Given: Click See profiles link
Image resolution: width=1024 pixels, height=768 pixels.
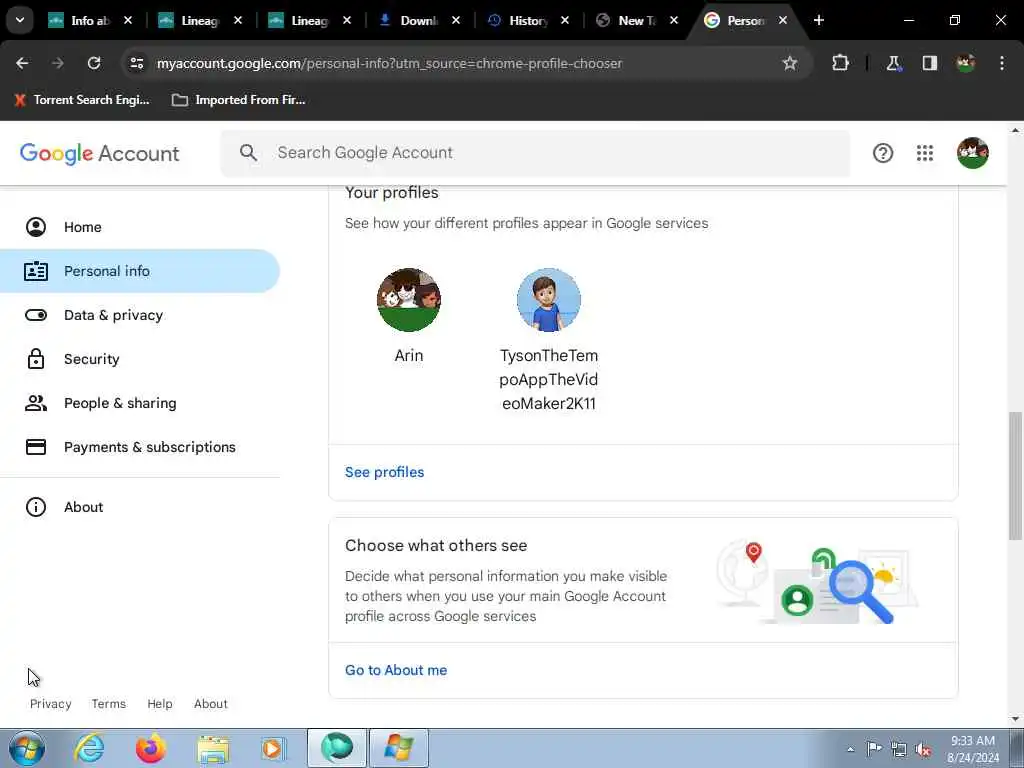Looking at the screenshot, I should click(x=384, y=472).
